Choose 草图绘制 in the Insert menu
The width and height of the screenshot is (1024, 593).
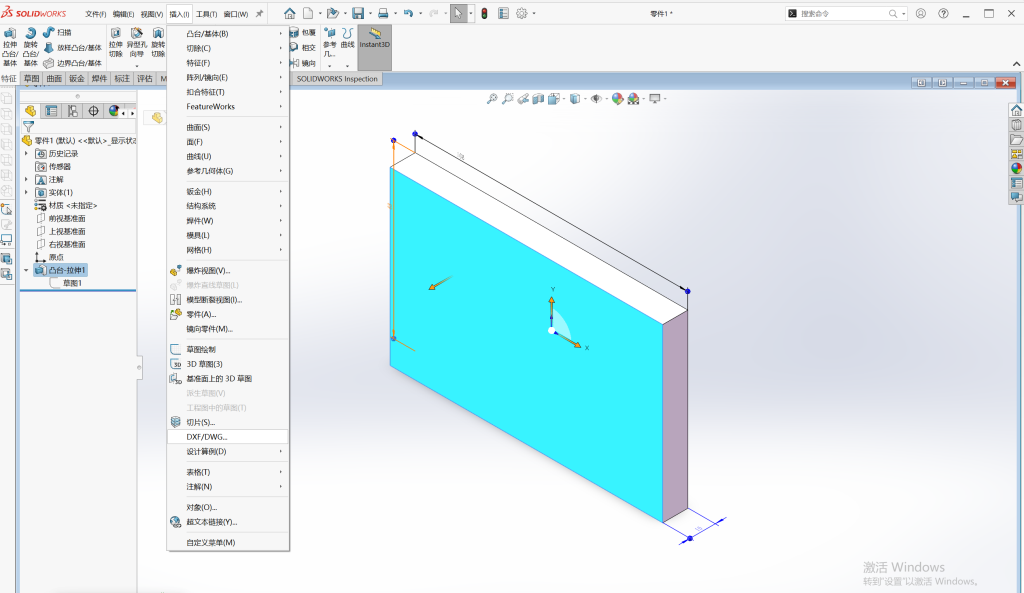tap(227, 349)
